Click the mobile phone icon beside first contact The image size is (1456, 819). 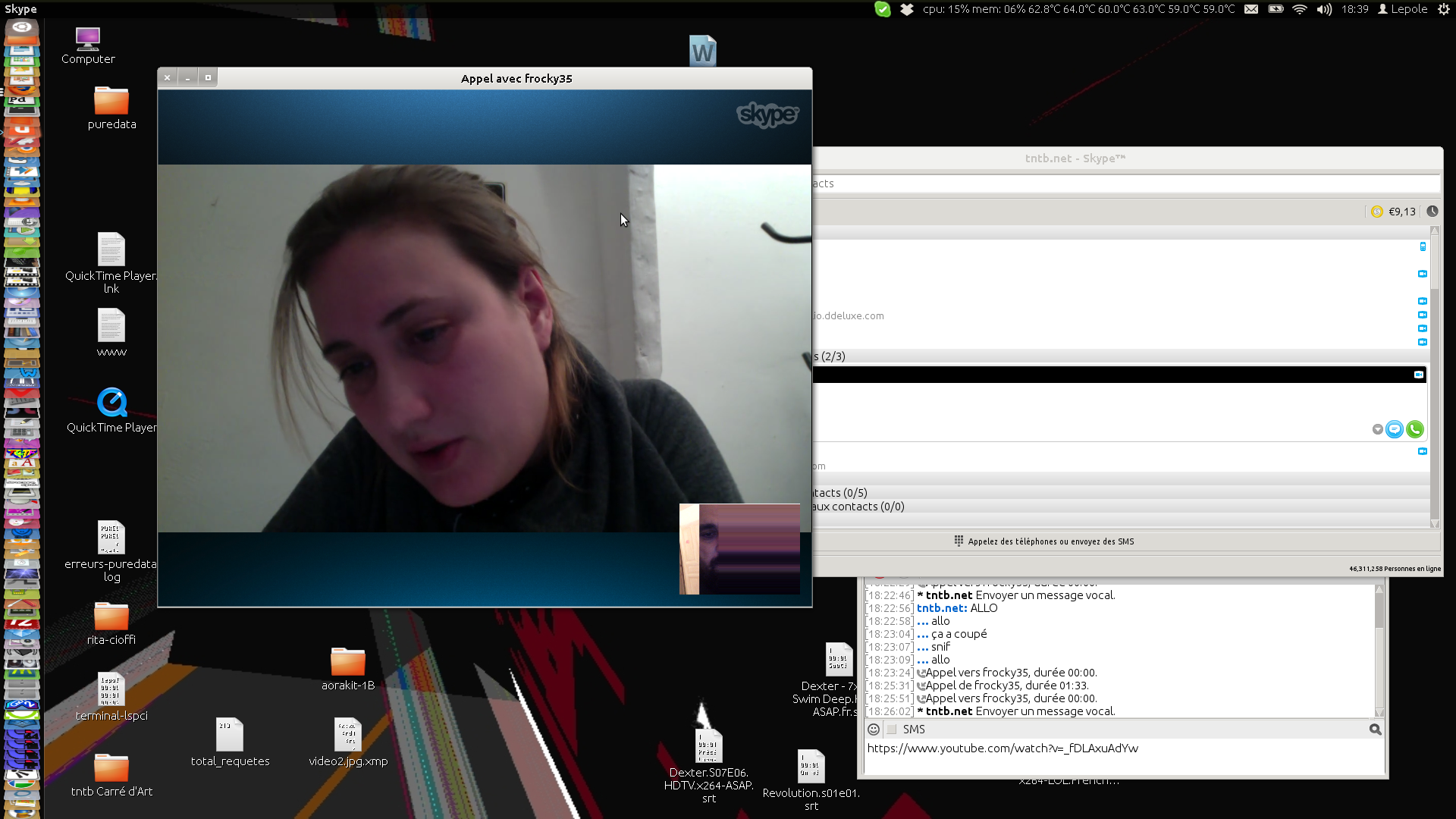(1423, 246)
